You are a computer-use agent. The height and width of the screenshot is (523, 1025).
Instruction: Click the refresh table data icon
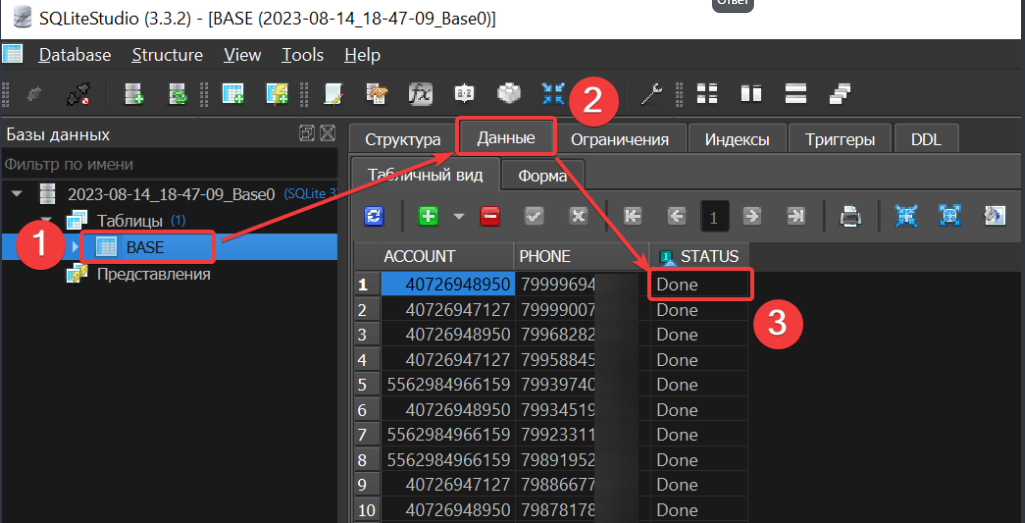click(374, 215)
